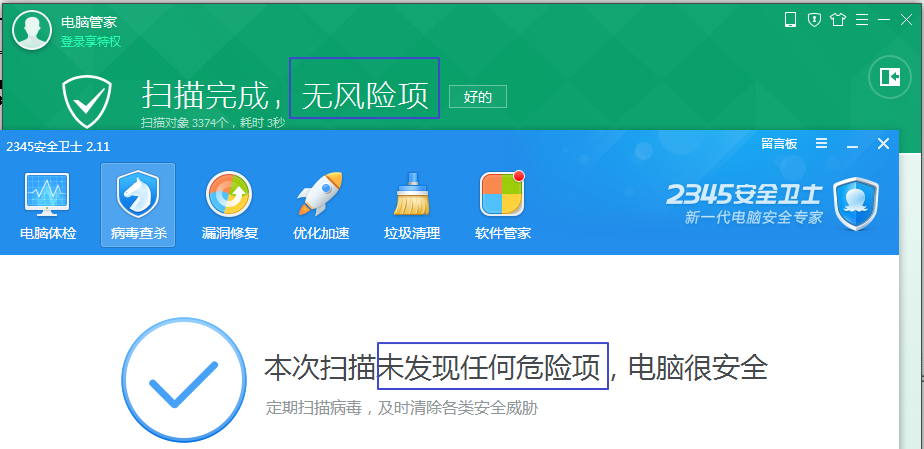
Task: Select the 病毒查杀 tab
Action: (138, 205)
